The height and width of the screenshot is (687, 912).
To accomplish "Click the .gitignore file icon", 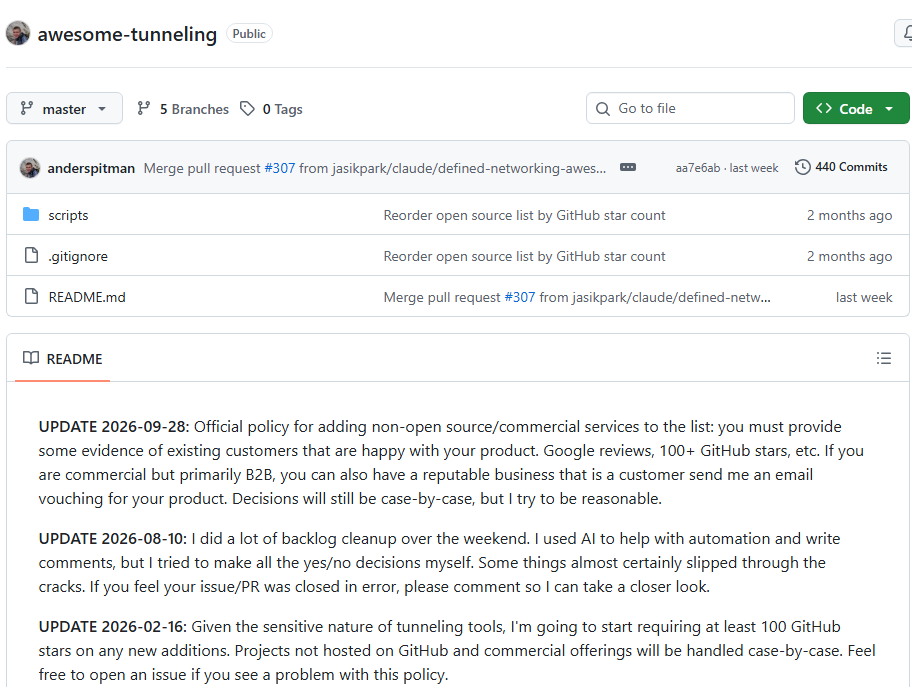I will coord(31,255).
